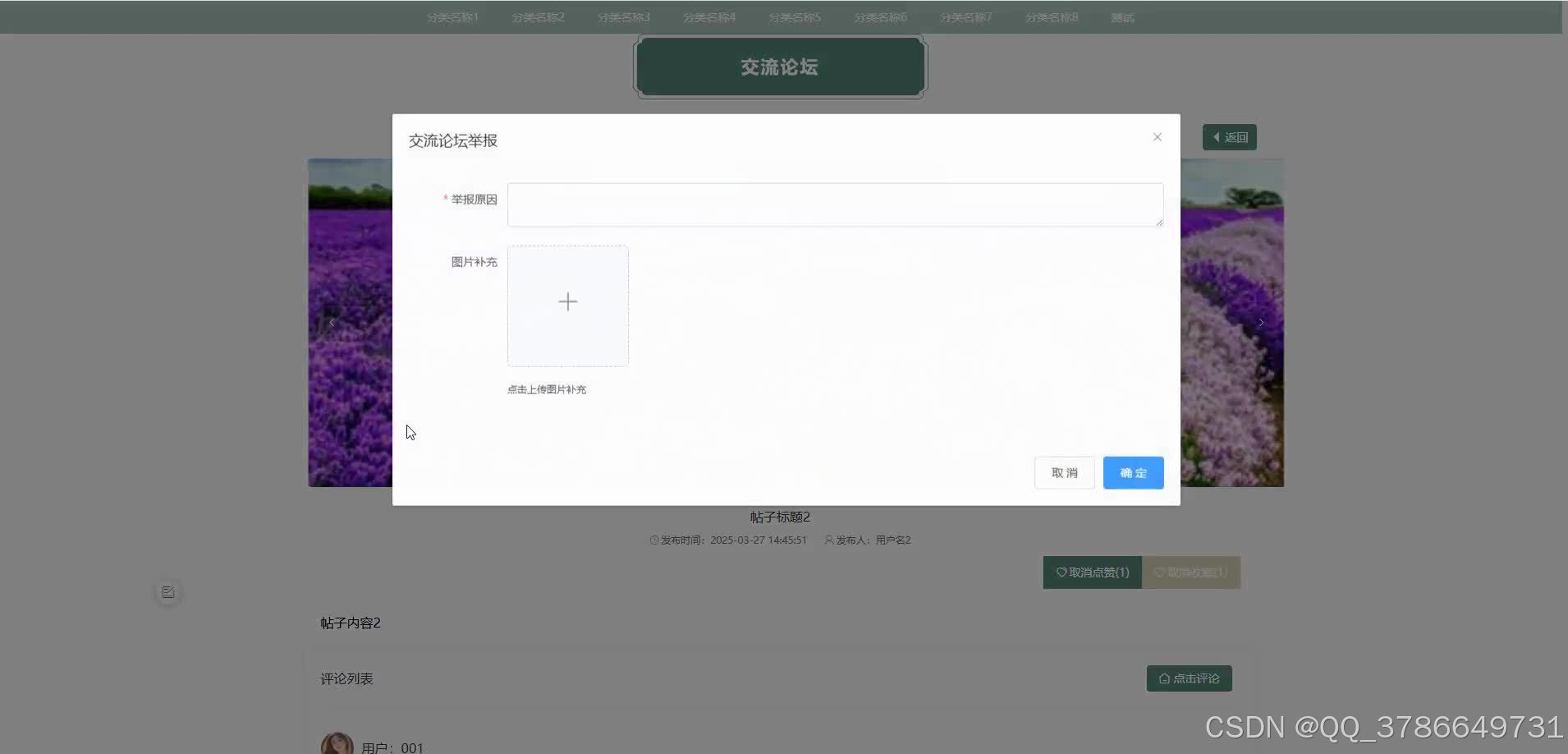1568x754 pixels.
Task: Click the 举报原因 reason text input field
Action: [834, 205]
